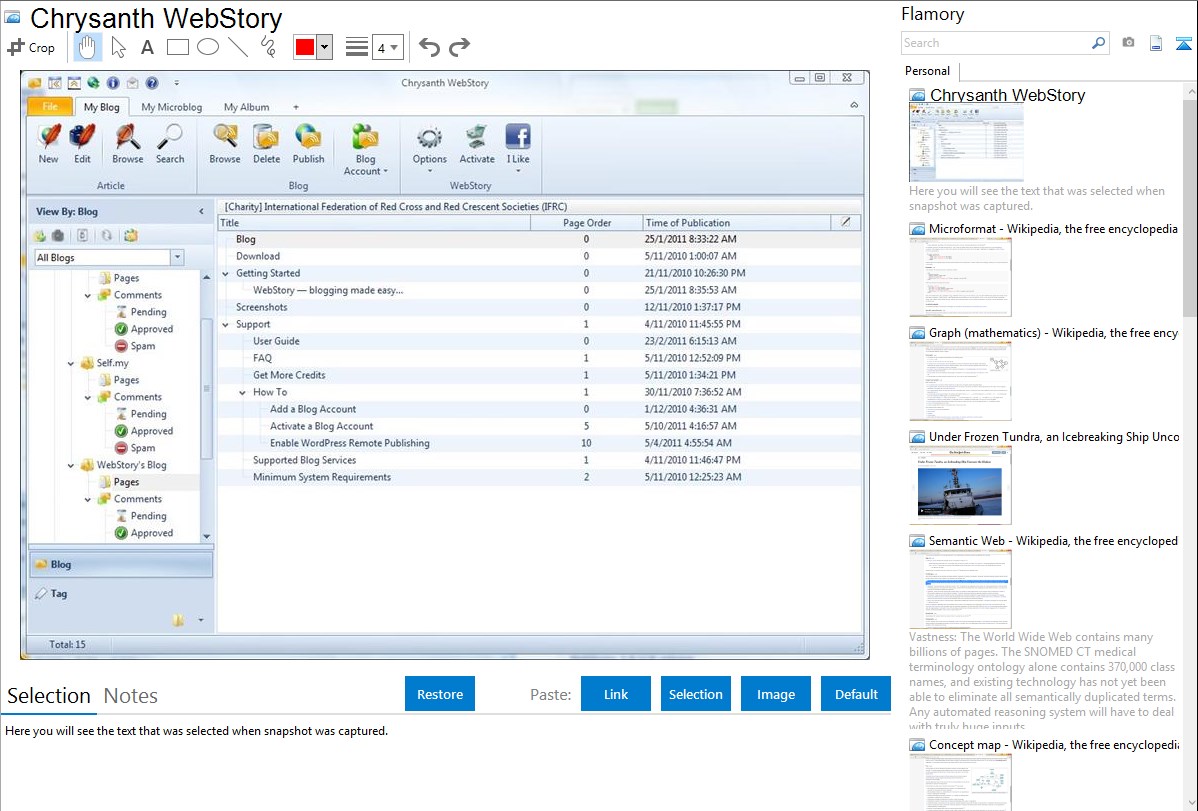Click the paste Selection button
This screenshot has height=811, width=1198.
point(695,693)
